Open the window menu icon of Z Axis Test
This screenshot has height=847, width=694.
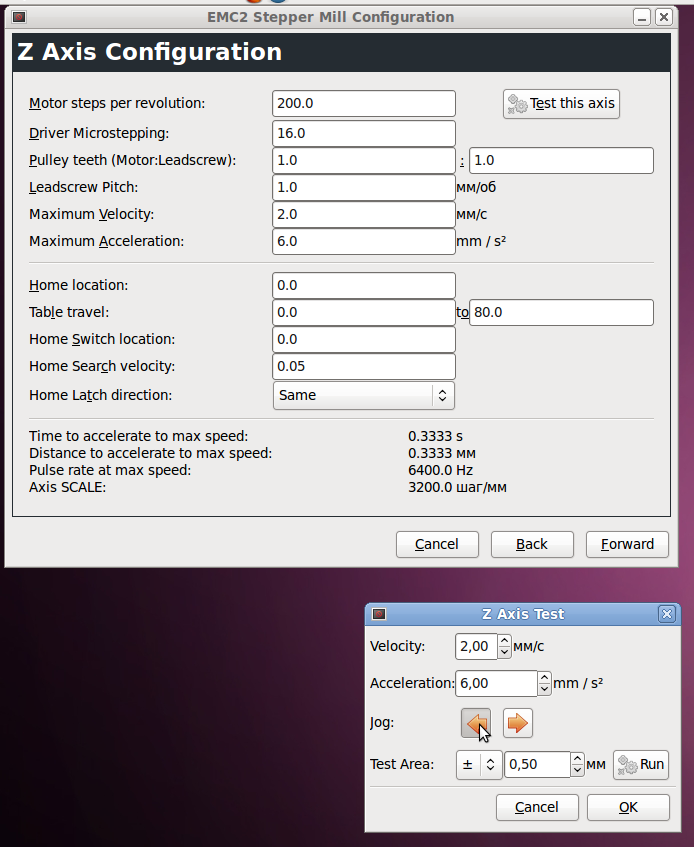coord(379,614)
